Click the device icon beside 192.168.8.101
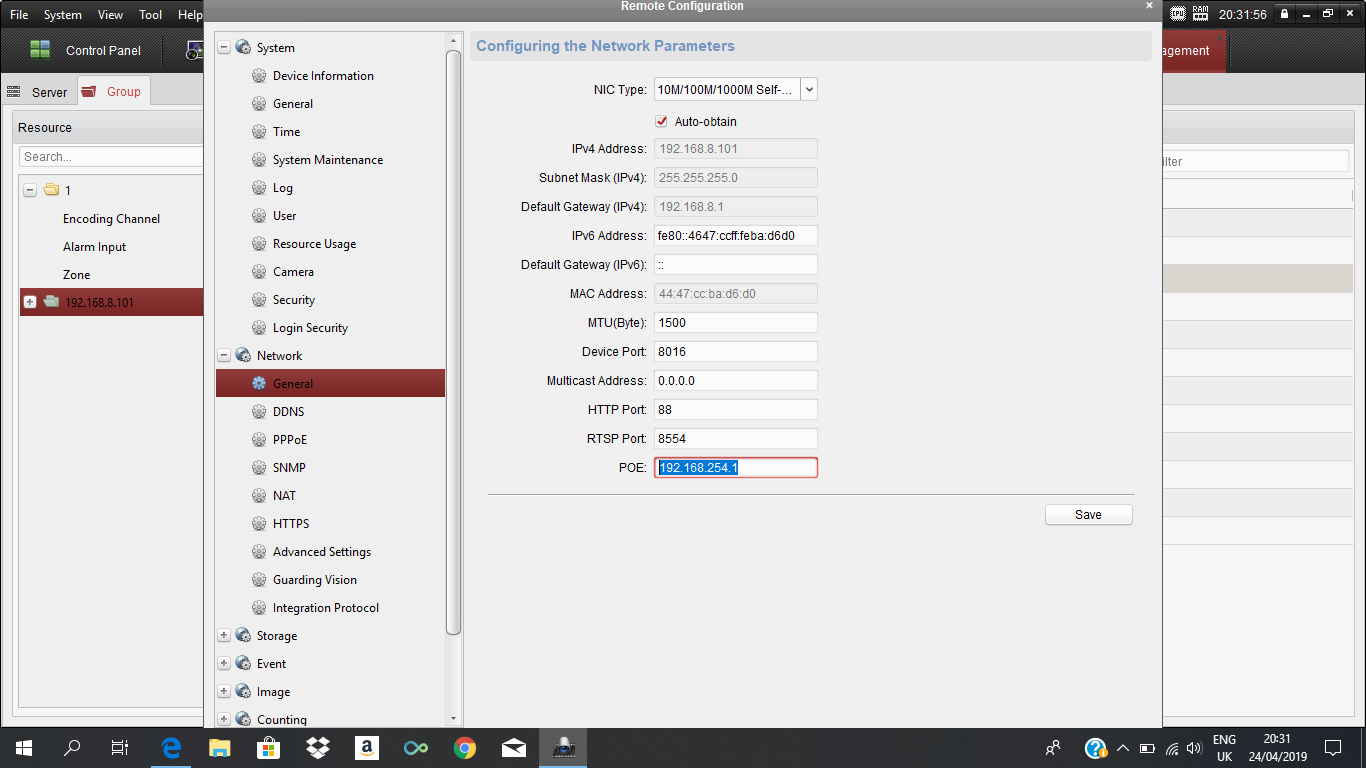This screenshot has height=768, width=1366. click(x=51, y=302)
